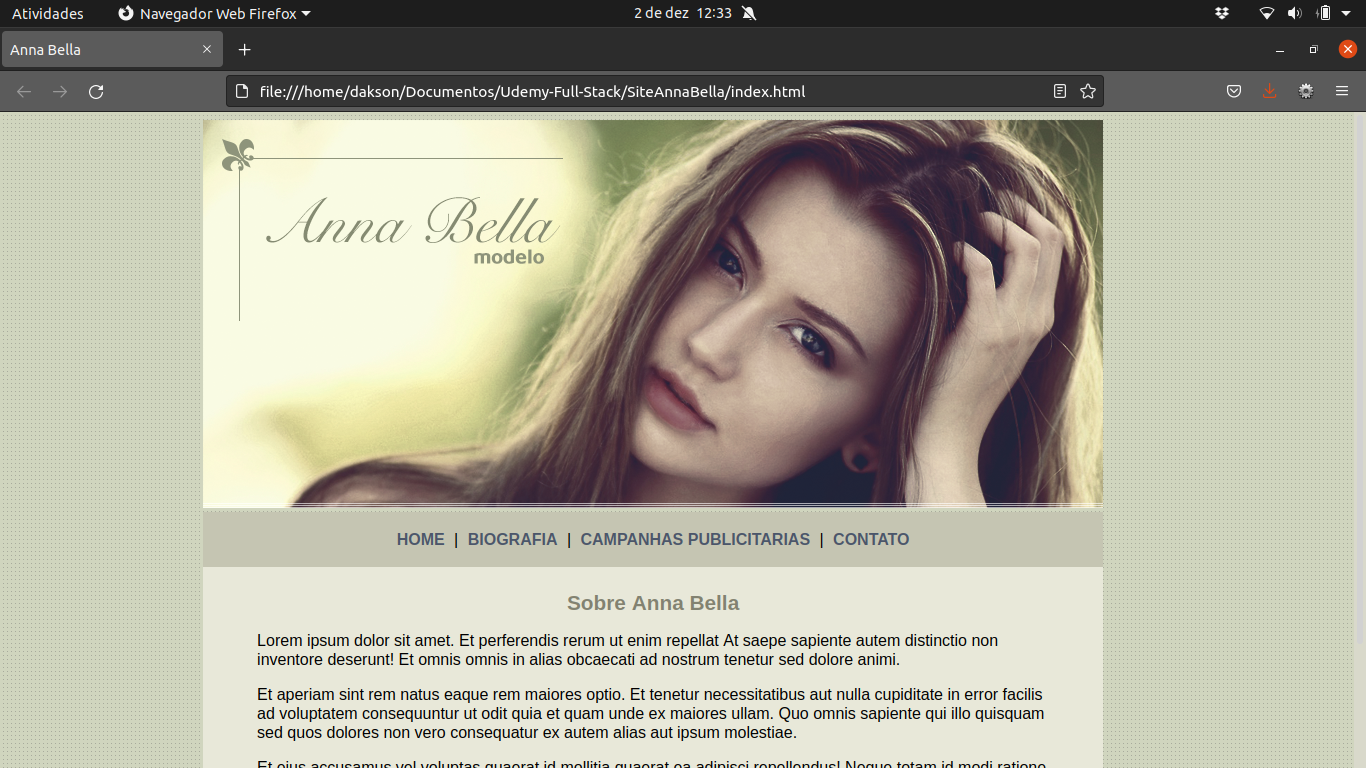Open the system status menu via battery indicator
Screen dimensions: 1366x768
1327,13
